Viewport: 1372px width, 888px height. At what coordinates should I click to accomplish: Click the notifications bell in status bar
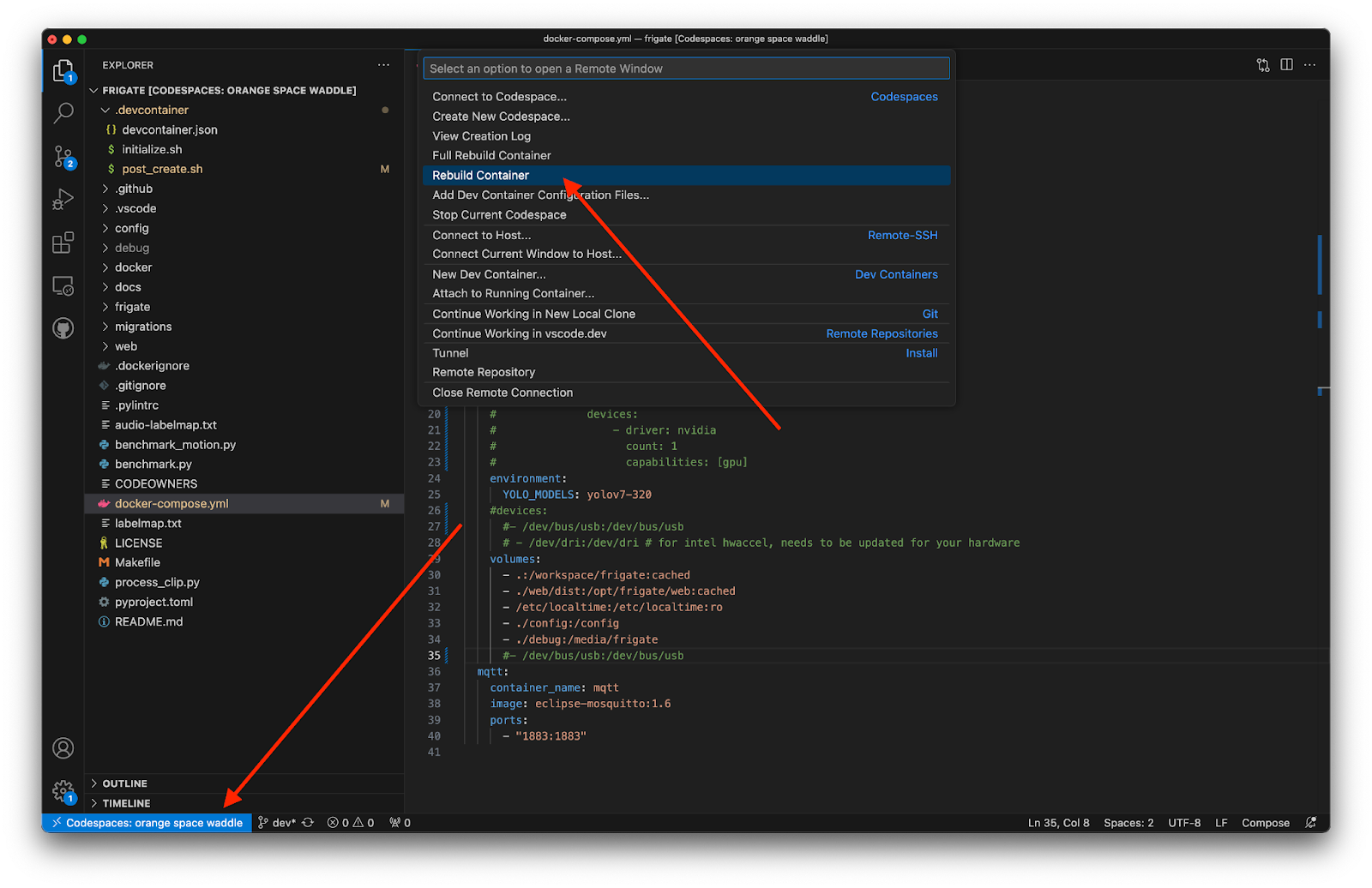point(1310,823)
